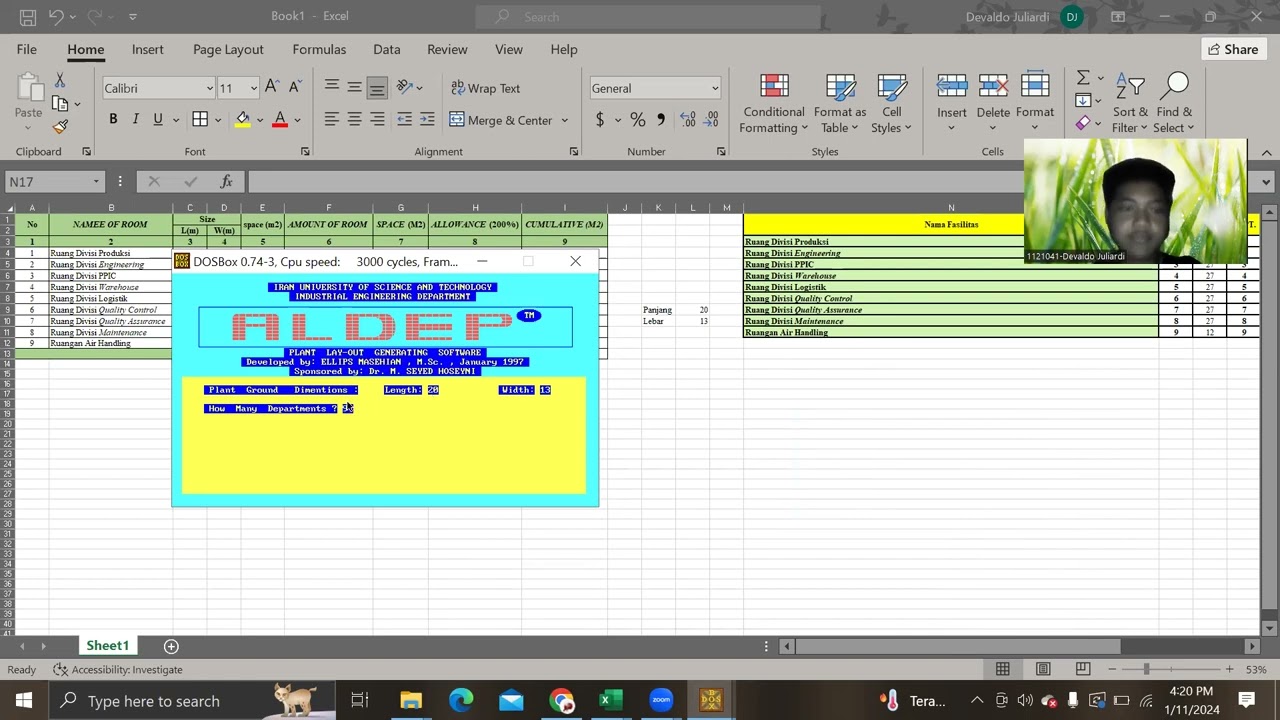The height and width of the screenshot is (720, 1280).
Task: Open Format as Table dropdown
Action: pyautogui.click(x=840, y=103)
